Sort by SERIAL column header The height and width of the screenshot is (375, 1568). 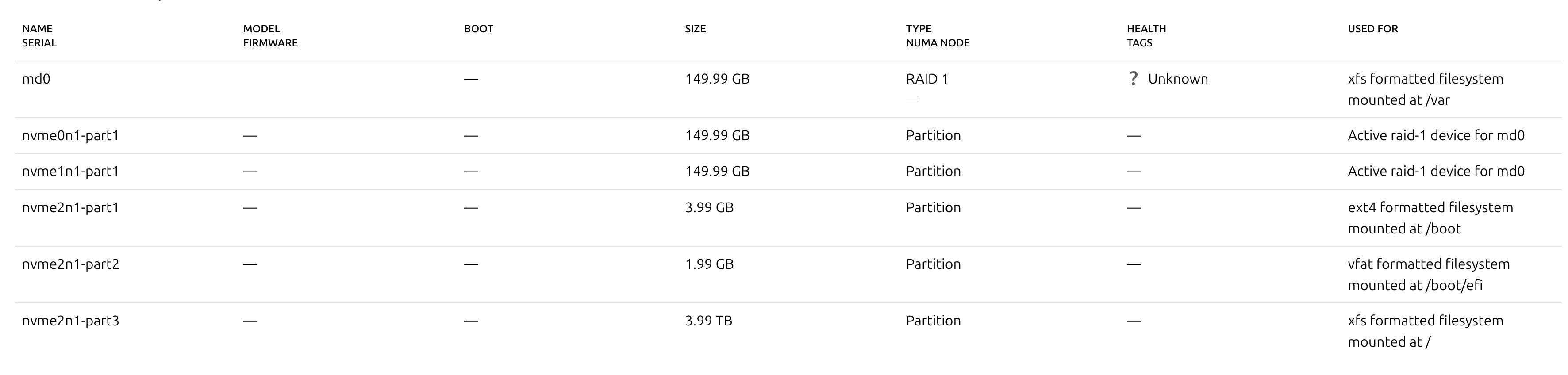[39, 43]
